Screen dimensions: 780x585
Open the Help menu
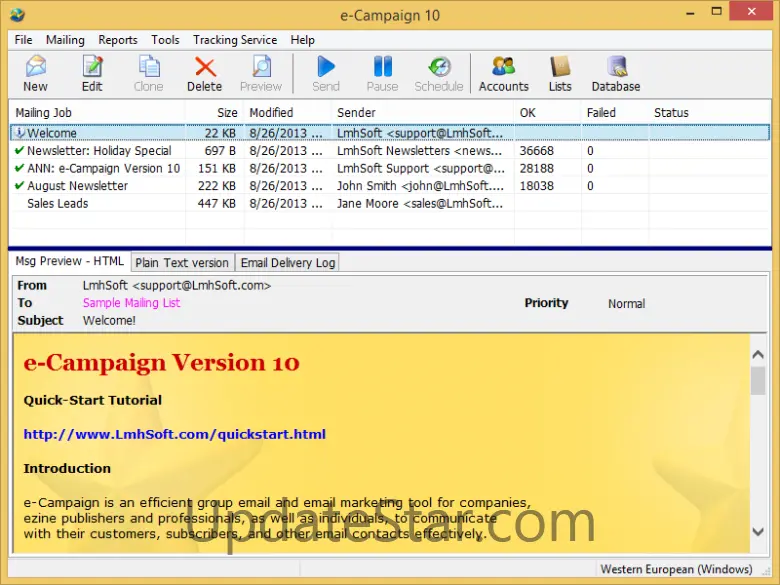coord(302,40)
